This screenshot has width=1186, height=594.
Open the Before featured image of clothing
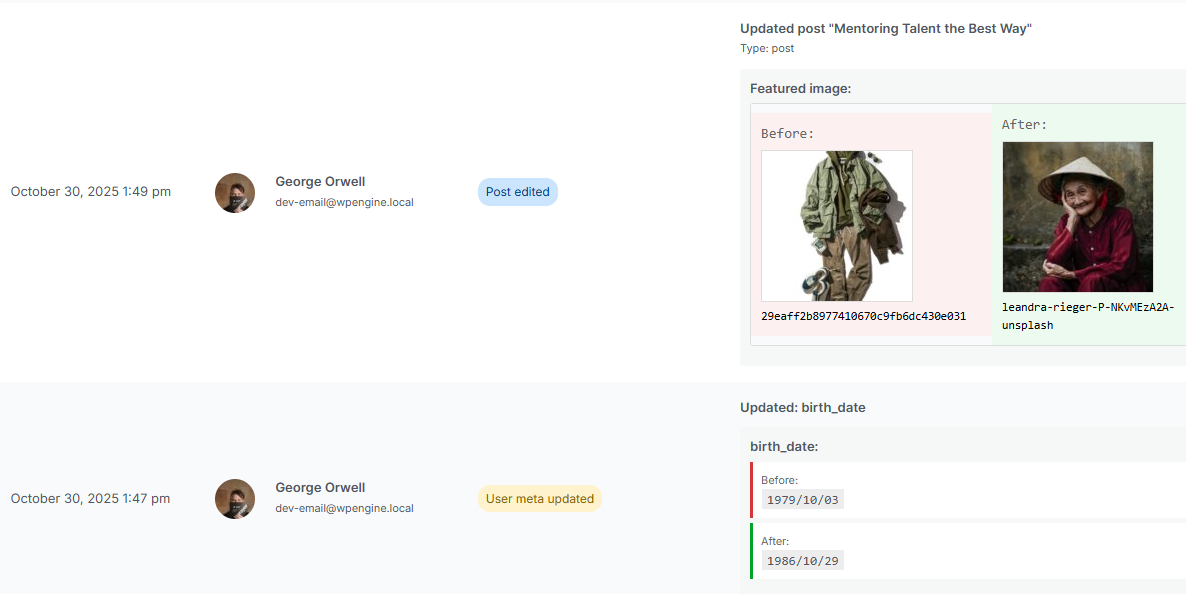pyautogui.click(x=836, y=226)
